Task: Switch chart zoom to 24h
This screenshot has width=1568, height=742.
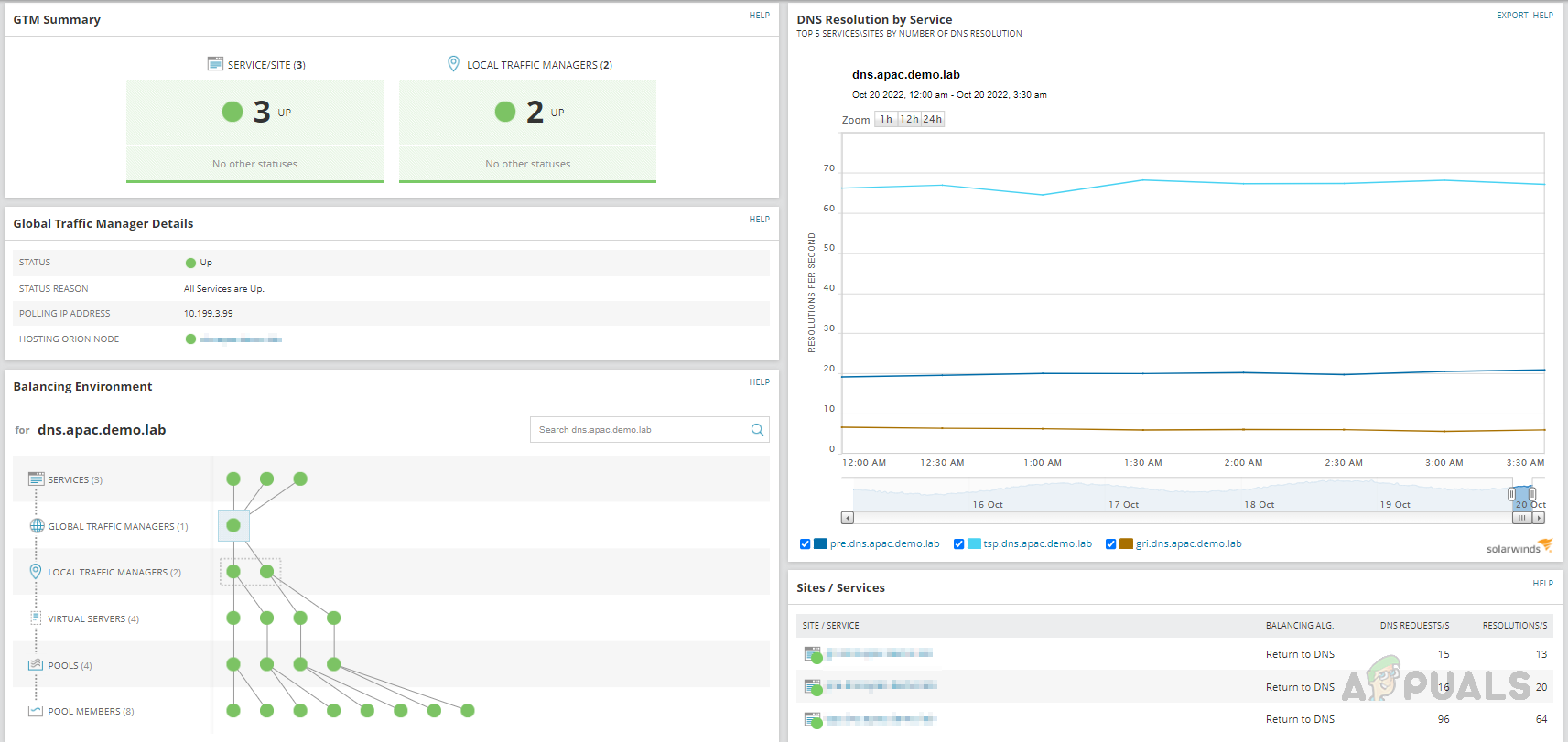Action: pos(932,119)
